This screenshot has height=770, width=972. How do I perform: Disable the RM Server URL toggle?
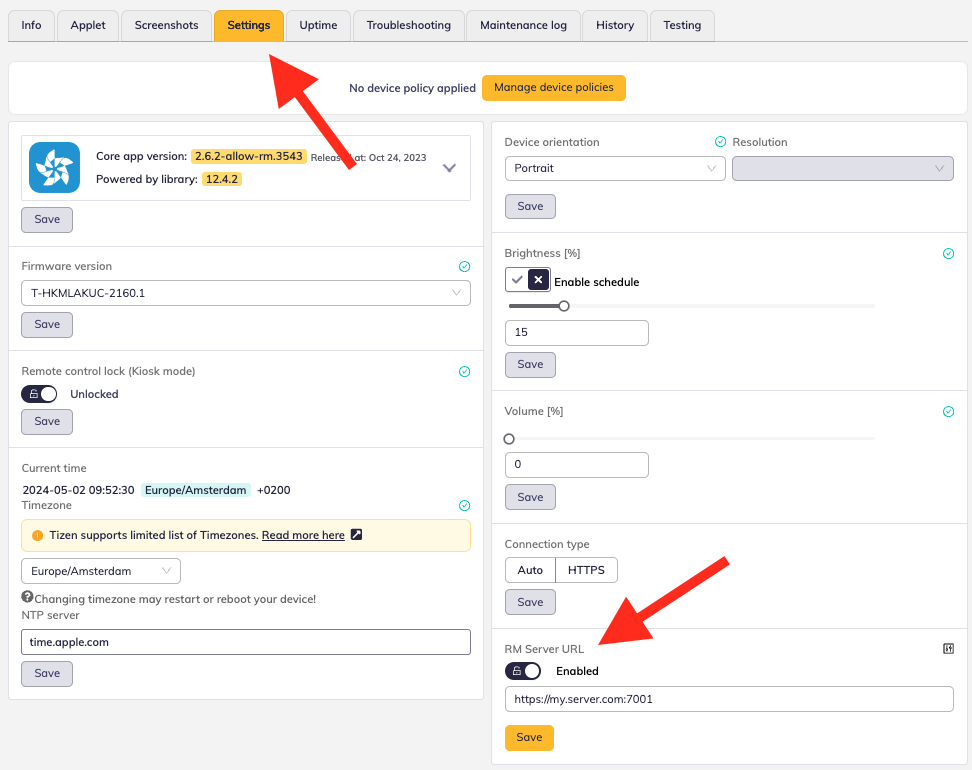523,671
